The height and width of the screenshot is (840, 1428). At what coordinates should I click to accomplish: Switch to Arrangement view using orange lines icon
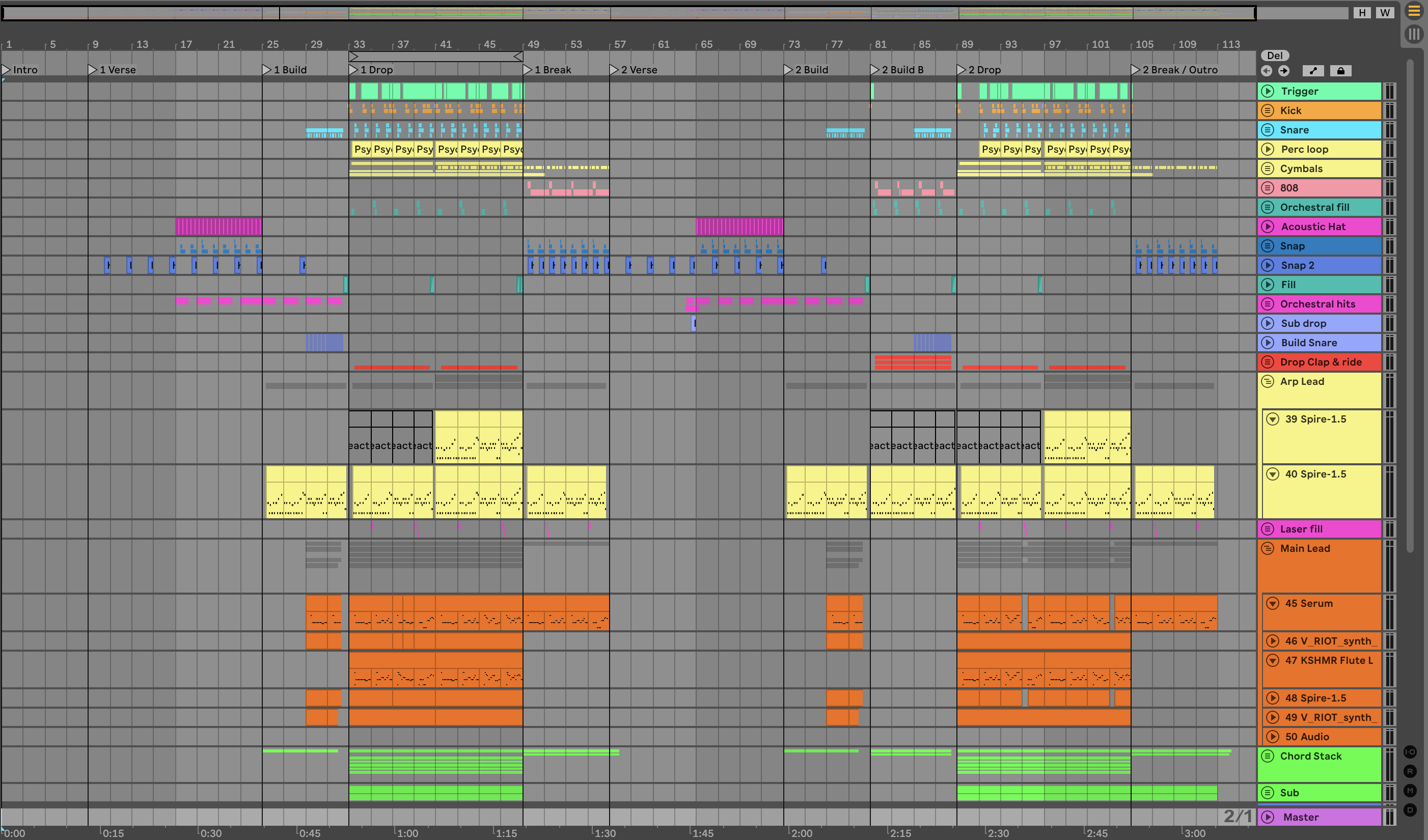[1414, 11]
